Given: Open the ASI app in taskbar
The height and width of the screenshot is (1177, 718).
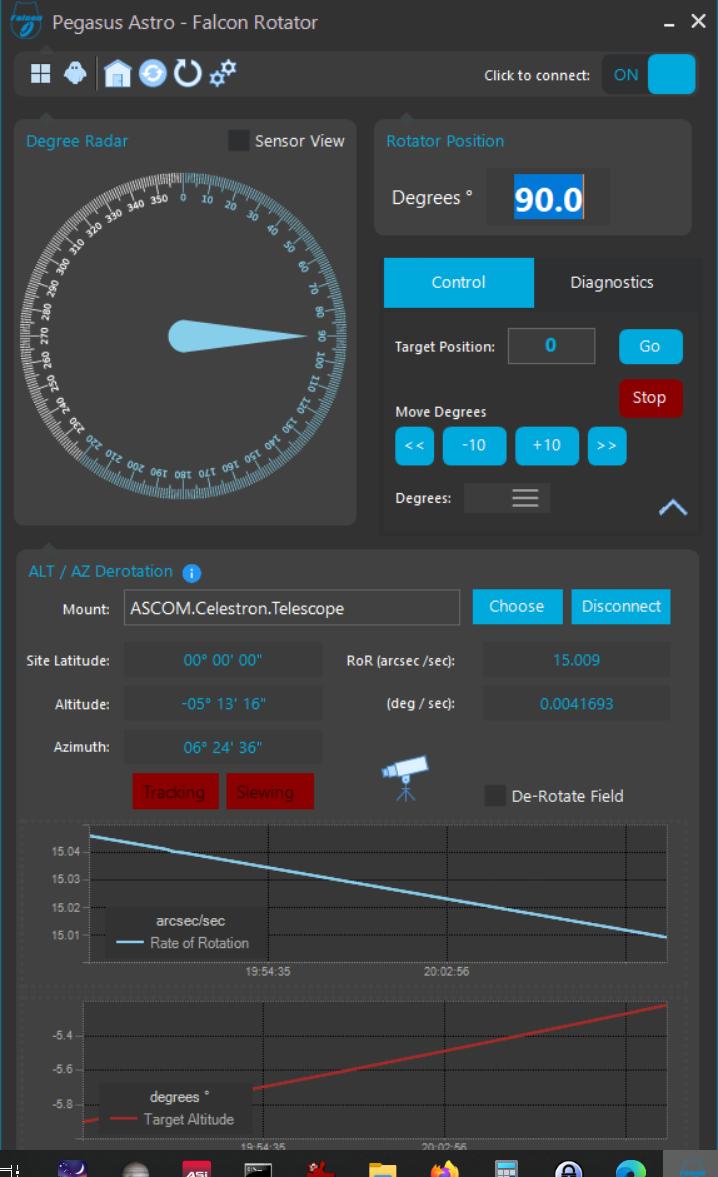Looking at the screenshot, I should point(197,1169).
